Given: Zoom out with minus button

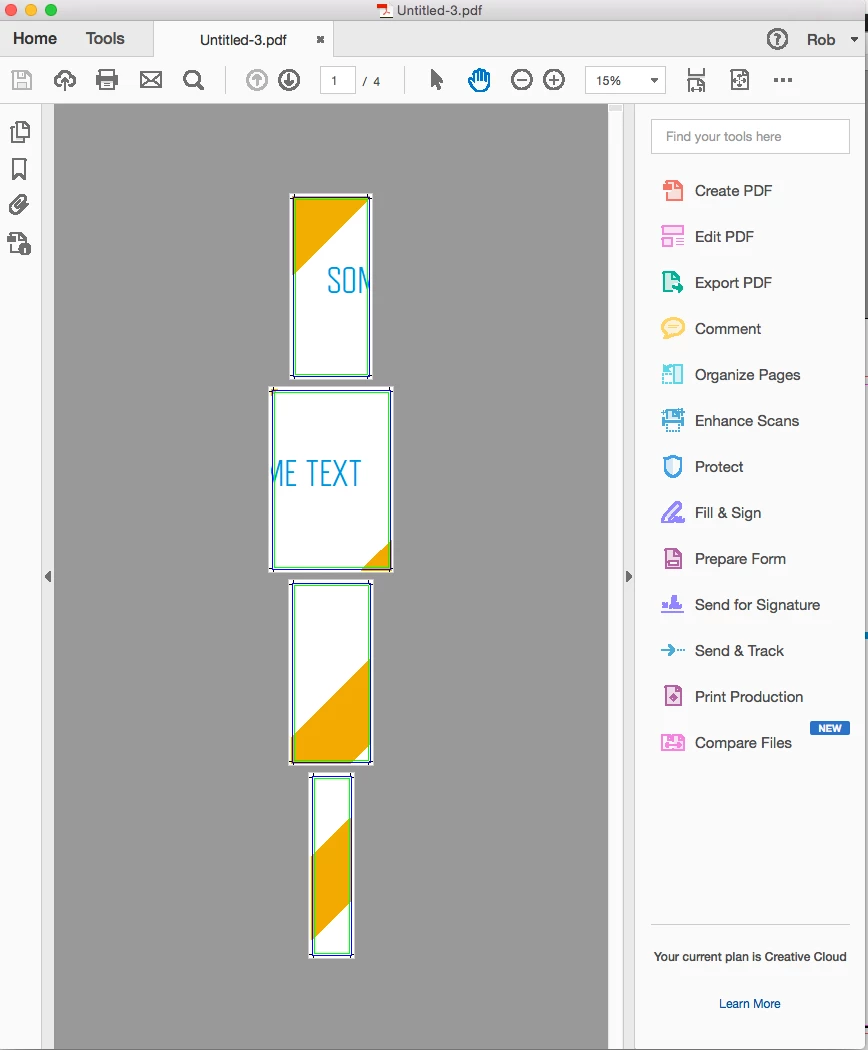Looking at the screenshot, I should click(521, 80).
